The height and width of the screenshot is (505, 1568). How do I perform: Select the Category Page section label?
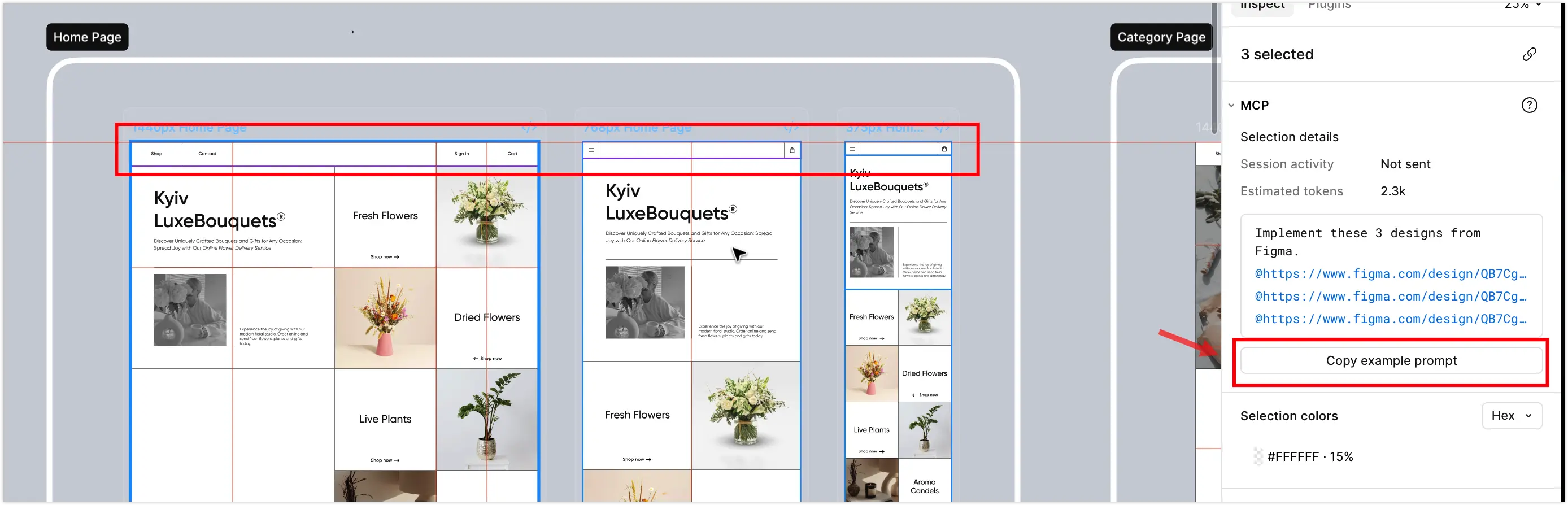pos(1160,37)
